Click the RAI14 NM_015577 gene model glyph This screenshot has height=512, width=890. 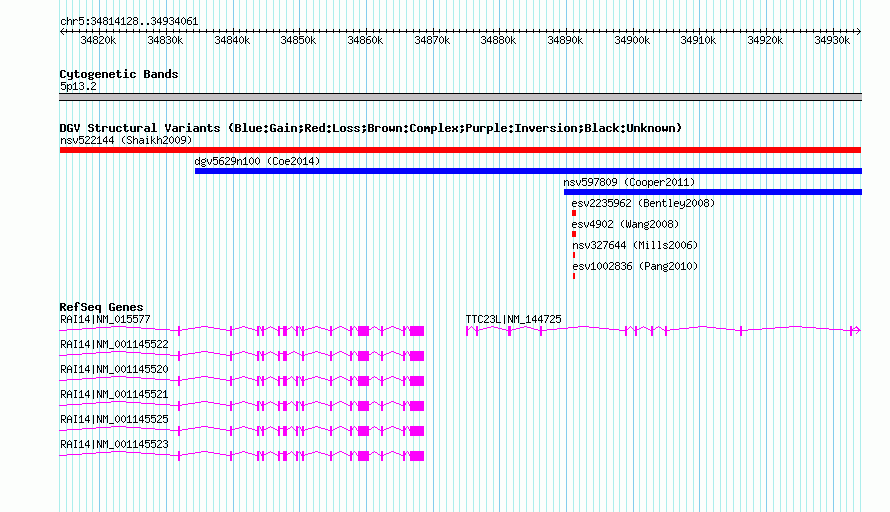[242, 331]
